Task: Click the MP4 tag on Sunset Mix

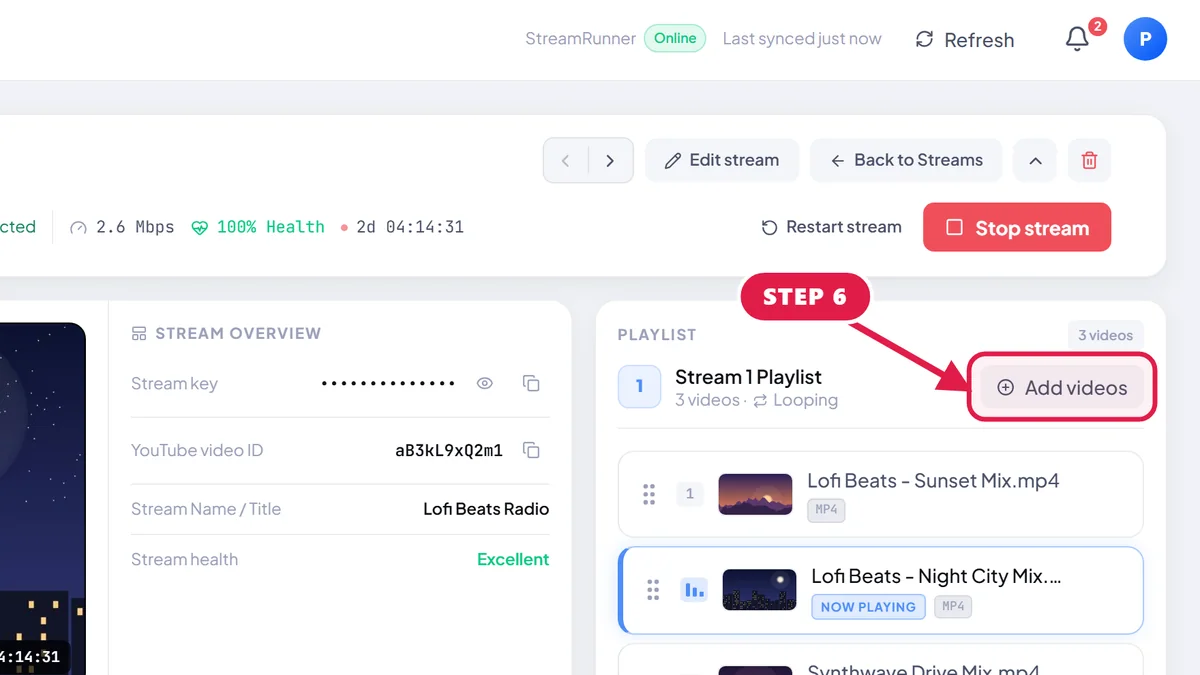Action: click(x=826, y=510)
